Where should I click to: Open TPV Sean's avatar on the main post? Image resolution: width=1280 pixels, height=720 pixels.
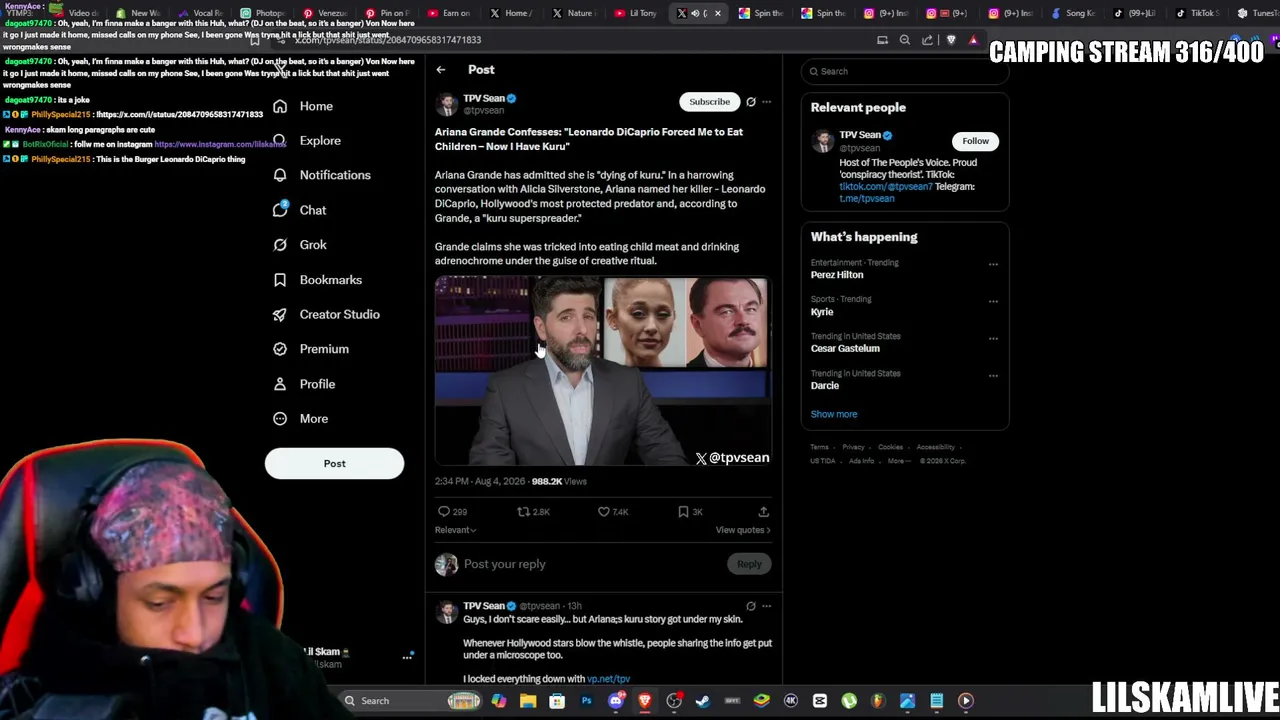tap(446, 104)
